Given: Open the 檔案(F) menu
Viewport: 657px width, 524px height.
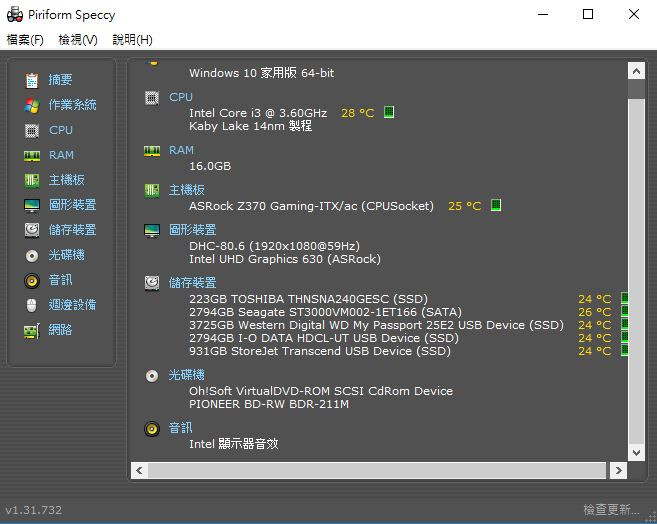Looking at the screenshot, I should point(25,40).
